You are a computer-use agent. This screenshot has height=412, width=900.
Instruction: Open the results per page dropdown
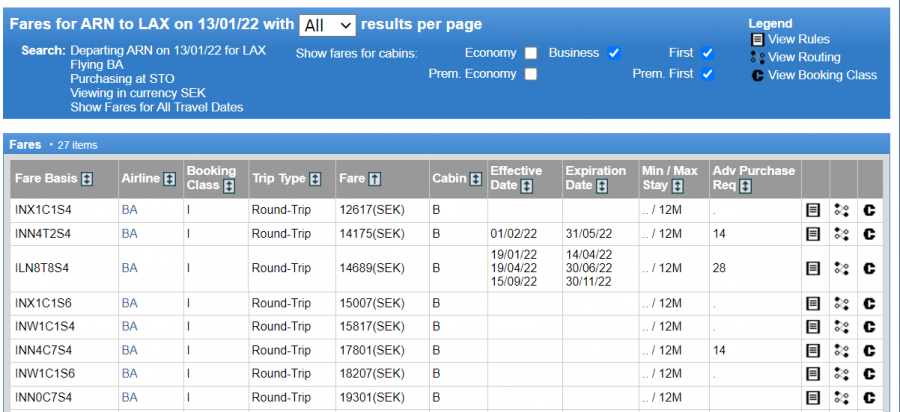[327, 25]
